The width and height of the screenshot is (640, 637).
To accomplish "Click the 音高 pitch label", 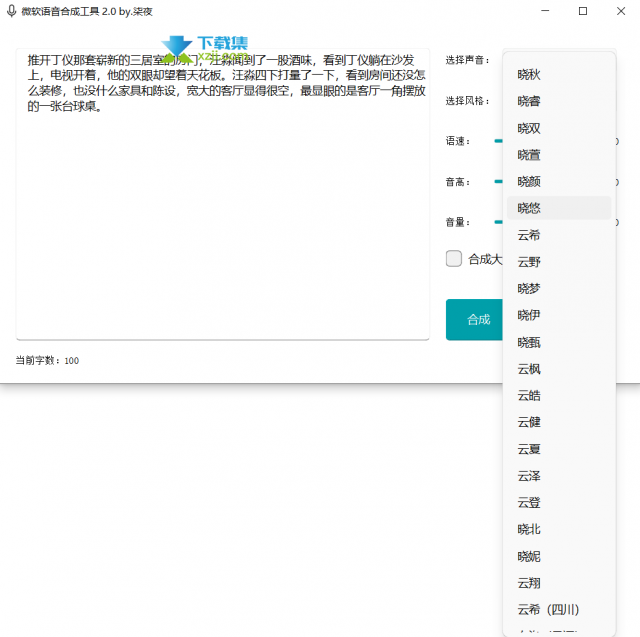I will point(458,182).
